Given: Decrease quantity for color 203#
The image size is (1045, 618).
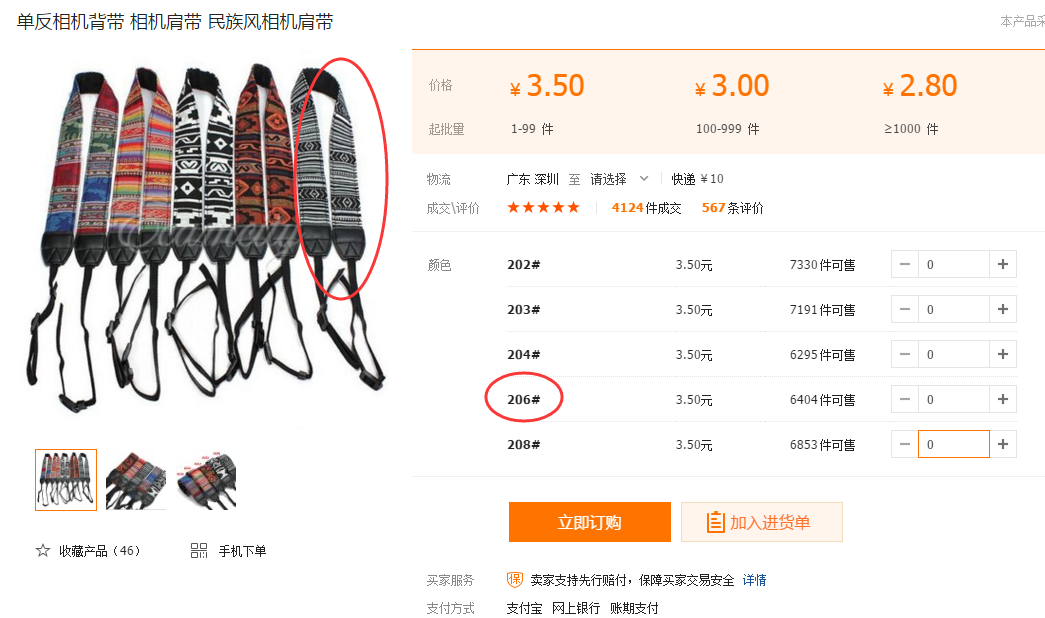Looking at the screenshot, I should point(904,309).
